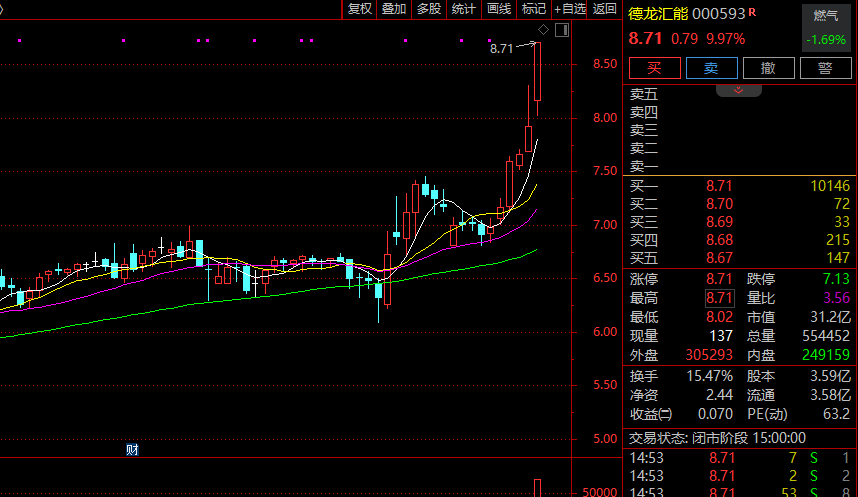Image resolution: width=858 pixels, height=497 pixels.
Task: Select the 多股 multi-stock view
Action: tap(429, 9)
